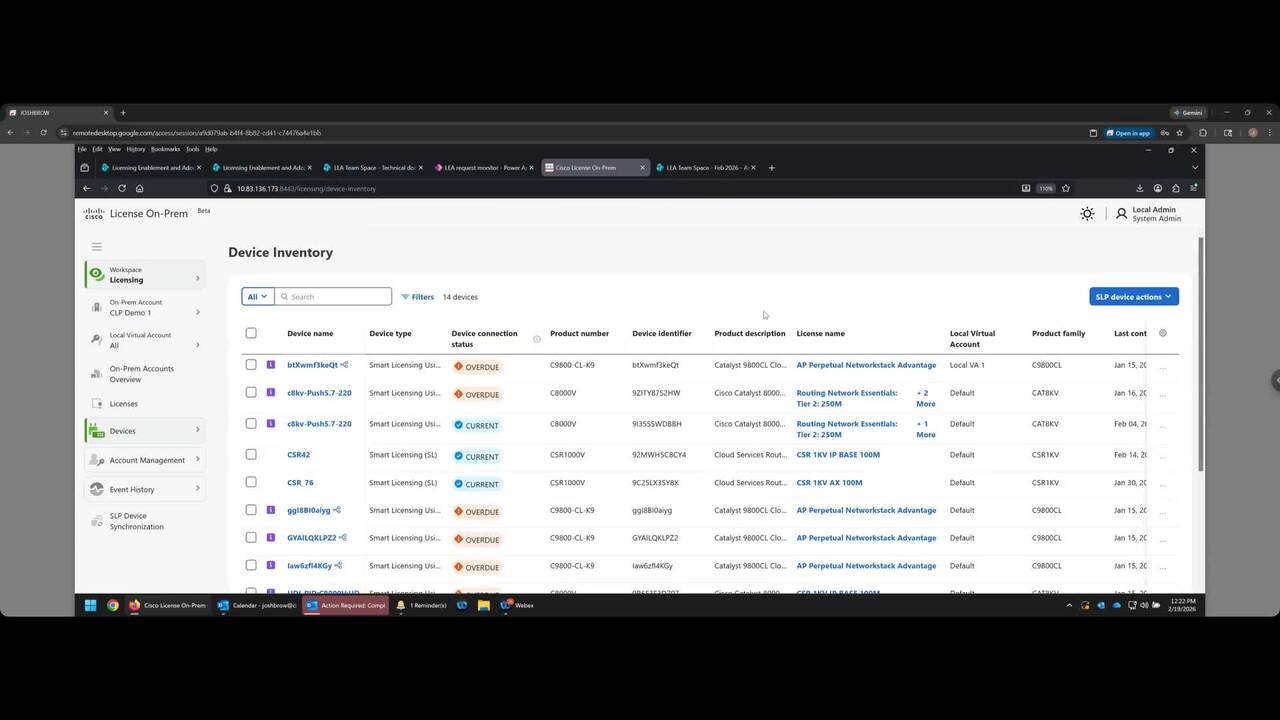Click the topology icon next to ggI8BI0aiyg

[x=337, y=510]
